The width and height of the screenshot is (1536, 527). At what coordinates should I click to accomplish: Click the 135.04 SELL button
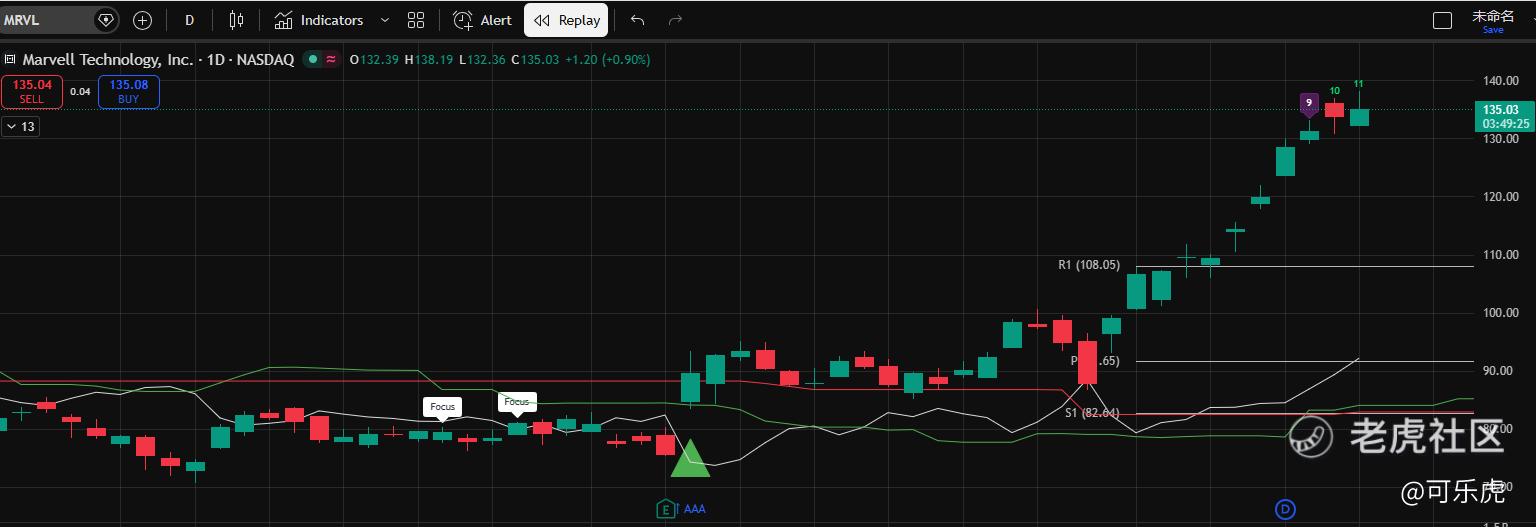pos(32,92)
